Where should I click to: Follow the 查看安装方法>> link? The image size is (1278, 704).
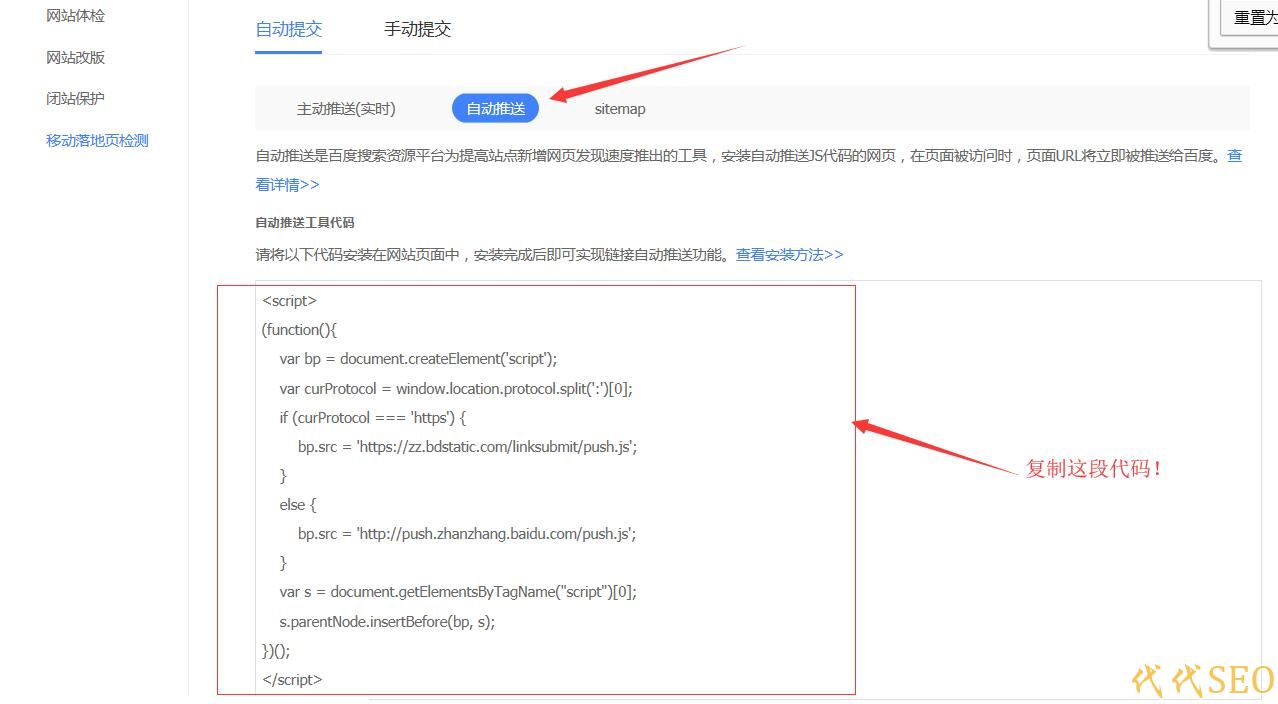tap(789, 255)
